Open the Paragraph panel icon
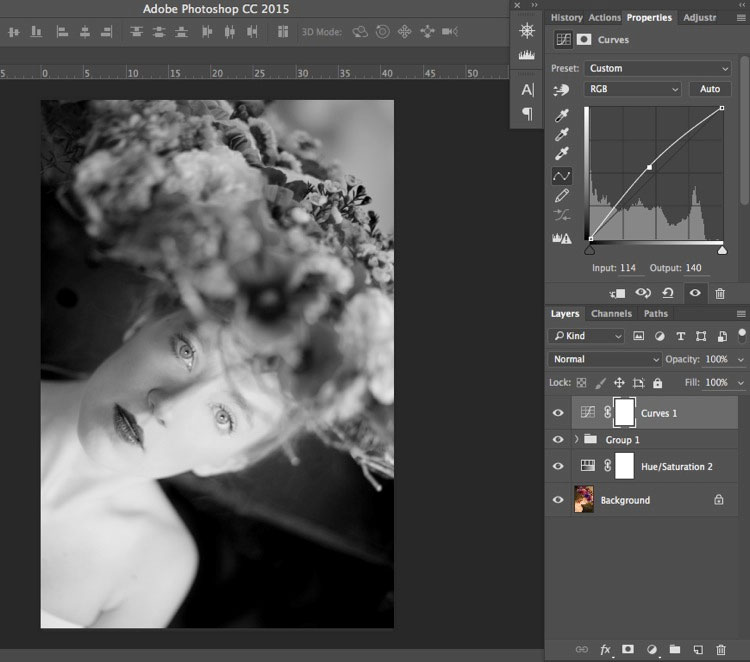Screen dimensions: 750x662 pyautogui.click(x=527, y=114)
